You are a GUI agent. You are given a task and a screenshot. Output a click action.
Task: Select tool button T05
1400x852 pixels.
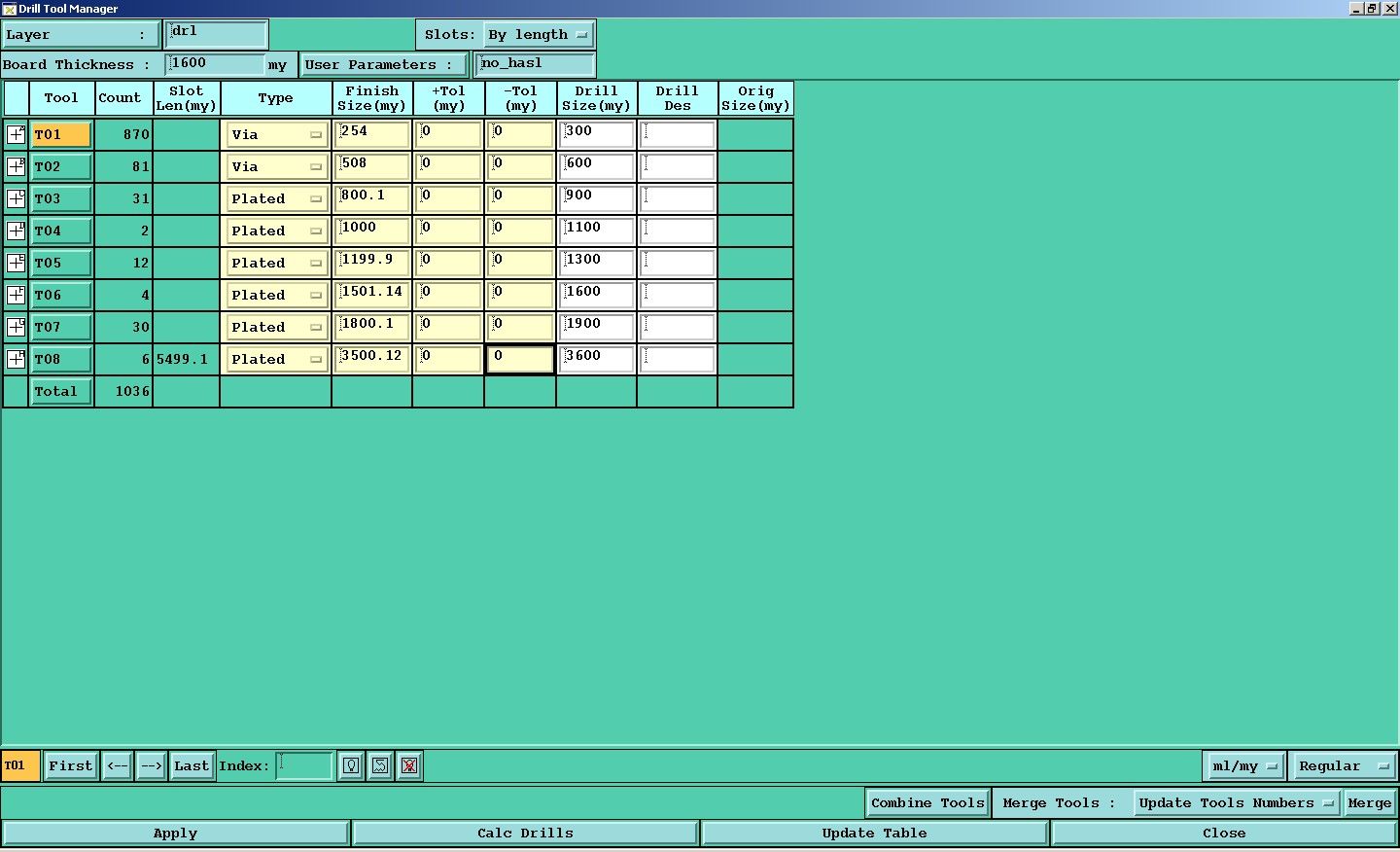click(x=61, y=263)
